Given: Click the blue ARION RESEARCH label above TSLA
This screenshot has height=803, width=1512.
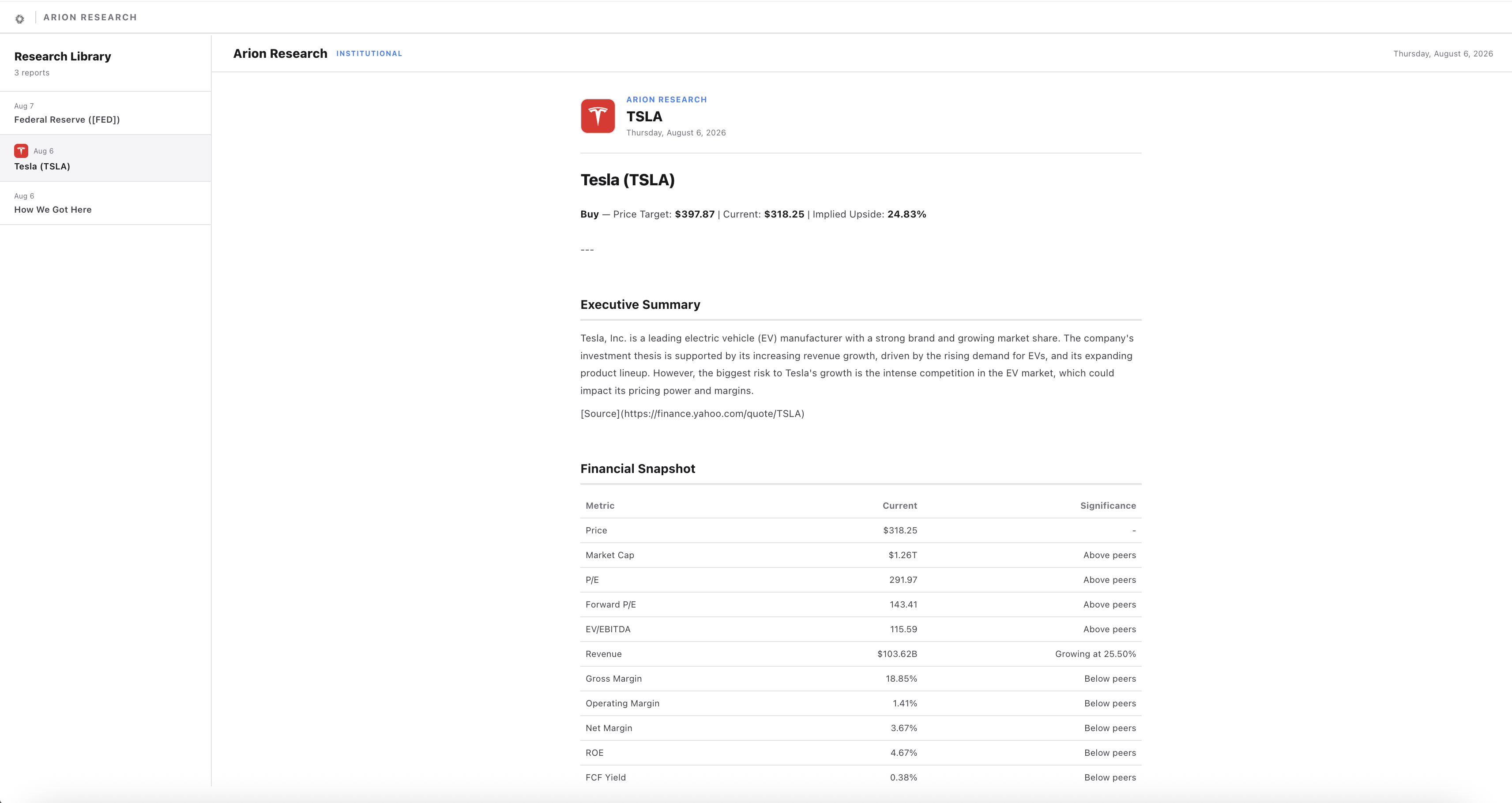Looking at the screenshot, I should pyautogui.click(x=666, y=100).
